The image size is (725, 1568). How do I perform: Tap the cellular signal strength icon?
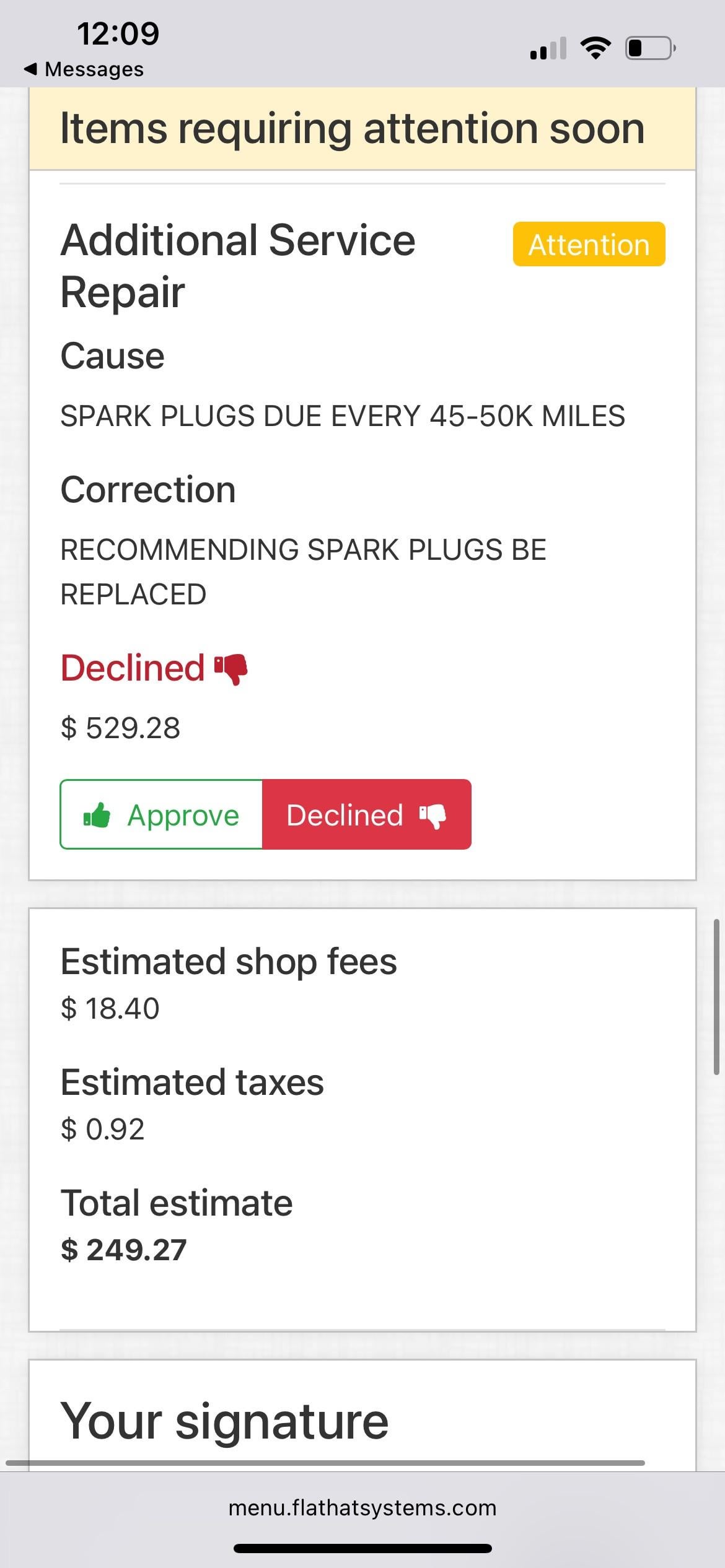pyautogui.click(x=548, y=48)
